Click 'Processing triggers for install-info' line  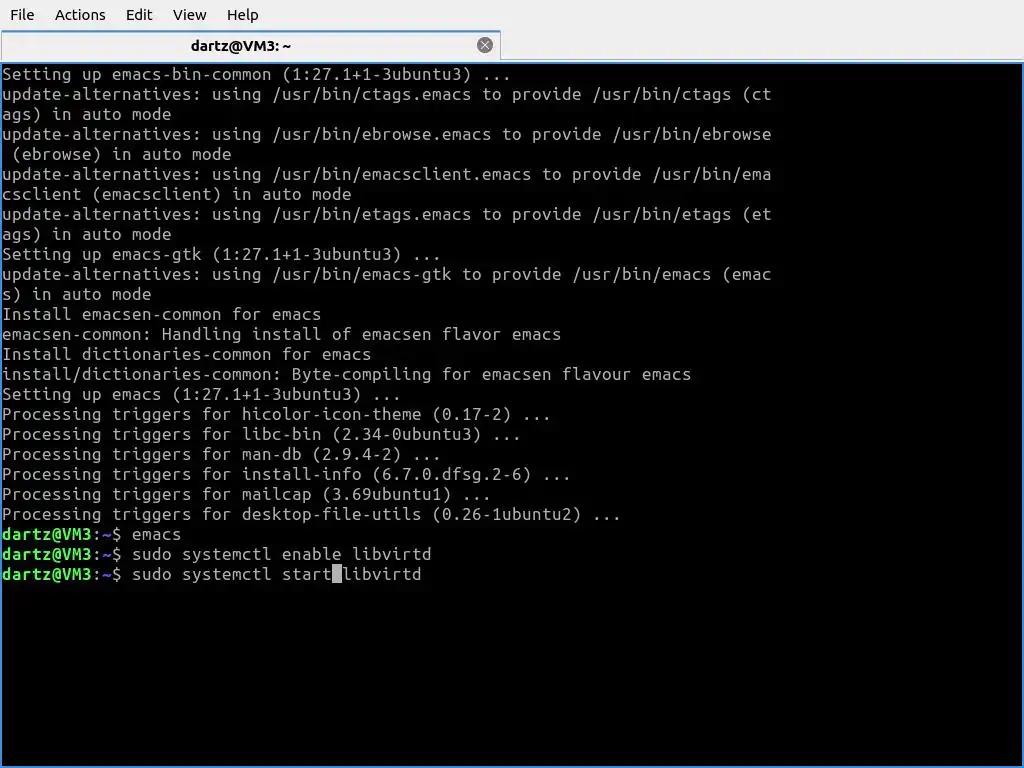point(286,474)
